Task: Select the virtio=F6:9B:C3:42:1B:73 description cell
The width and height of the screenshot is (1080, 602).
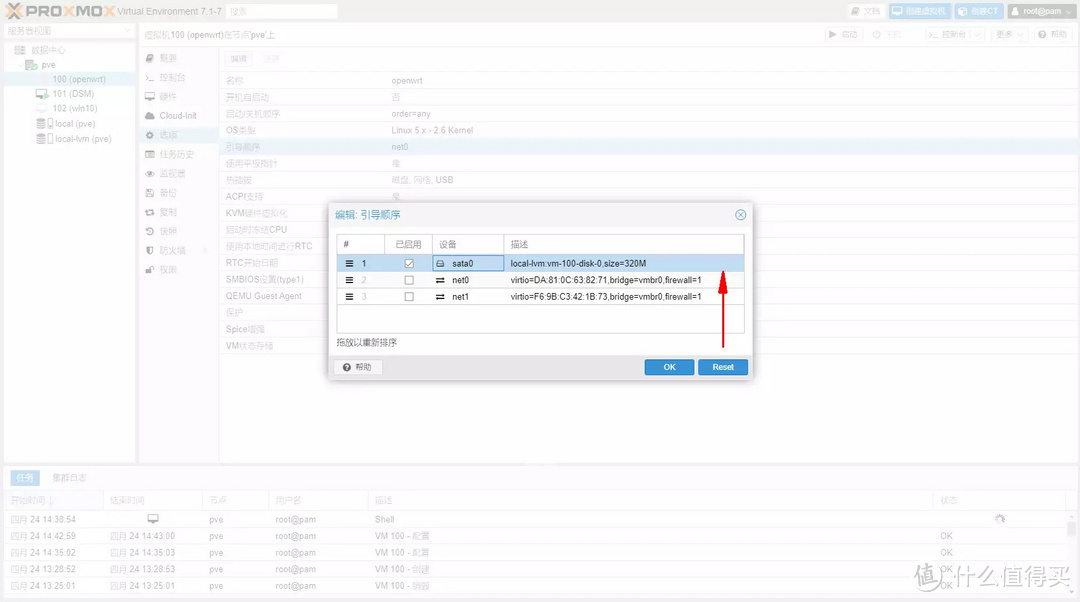Action: pyautogui.click(x=623, y=297)
